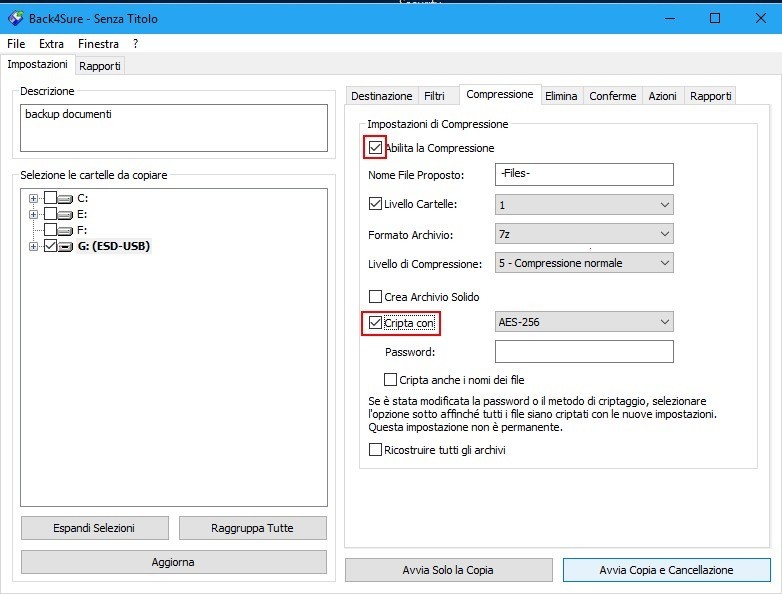This screenshot has height=594, width=782.
Task: Click the G: (ESD-USB) drive icon
Action: click(66, 246)
